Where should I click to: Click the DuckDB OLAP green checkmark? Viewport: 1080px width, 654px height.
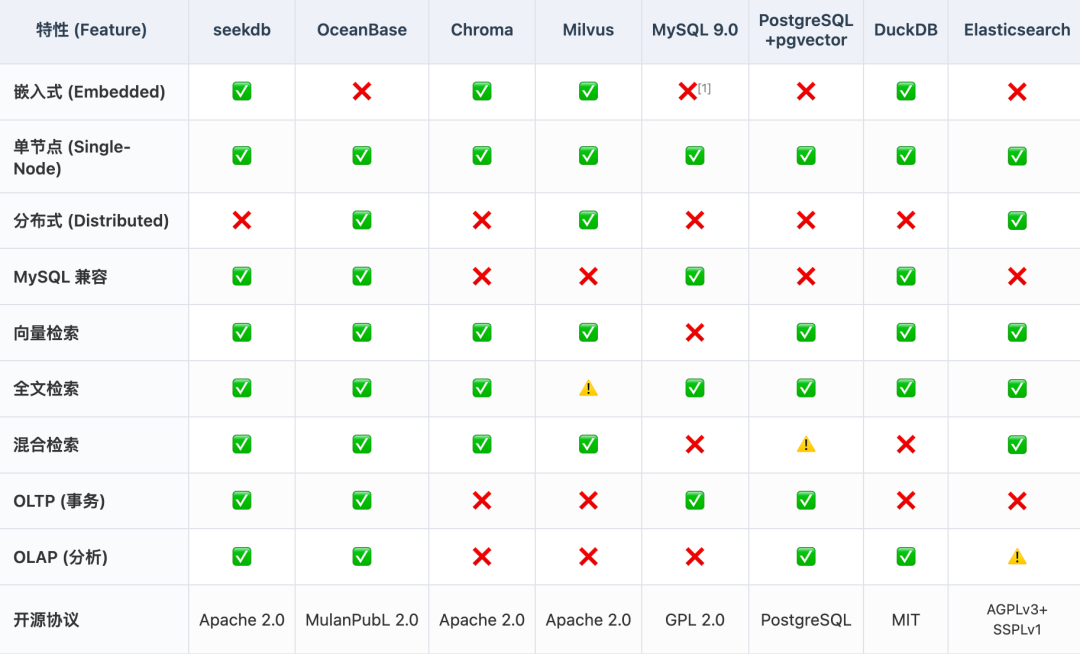click(905, 557)
